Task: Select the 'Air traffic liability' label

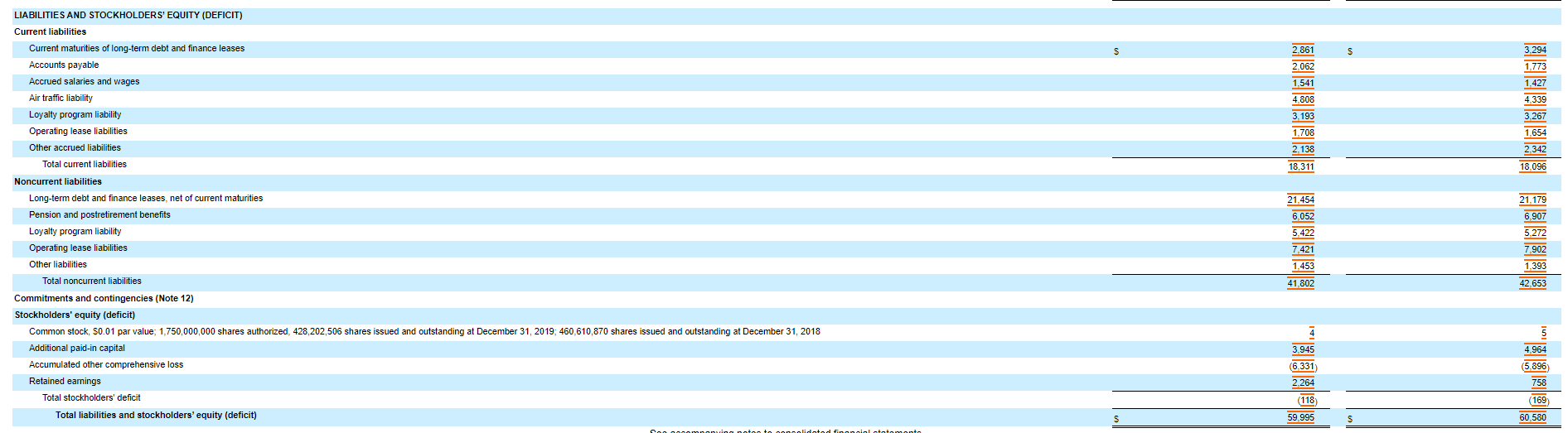Action: tap(60, 98)
